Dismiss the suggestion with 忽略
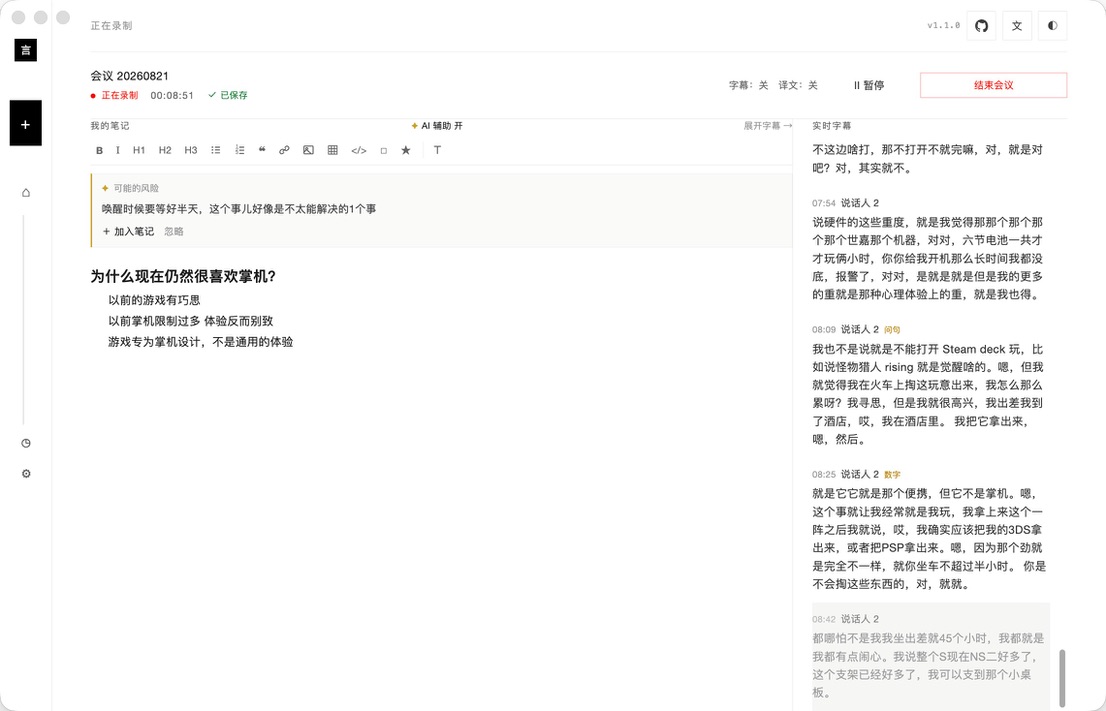This screenshot has width=1106, height=711. (x=174, y=231)
